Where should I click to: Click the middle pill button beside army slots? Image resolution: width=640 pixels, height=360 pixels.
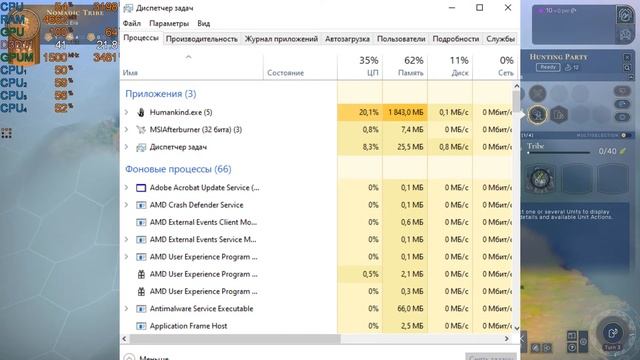click(x=622, y=104)
